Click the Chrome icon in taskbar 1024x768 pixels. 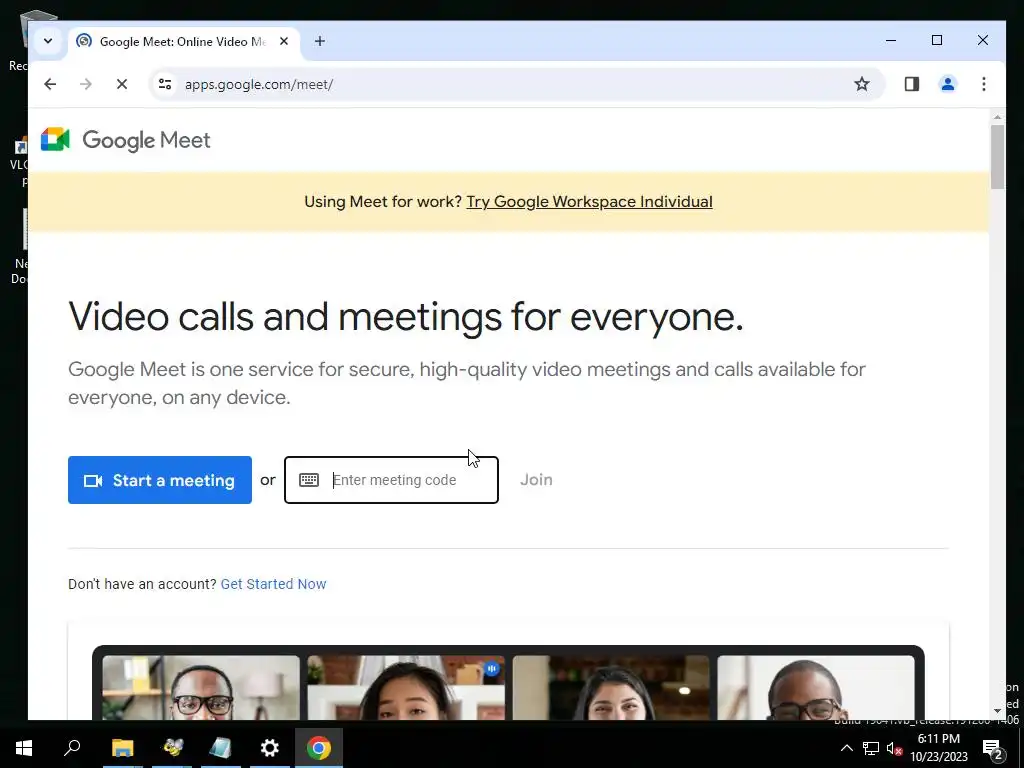(x=319, y=748)
